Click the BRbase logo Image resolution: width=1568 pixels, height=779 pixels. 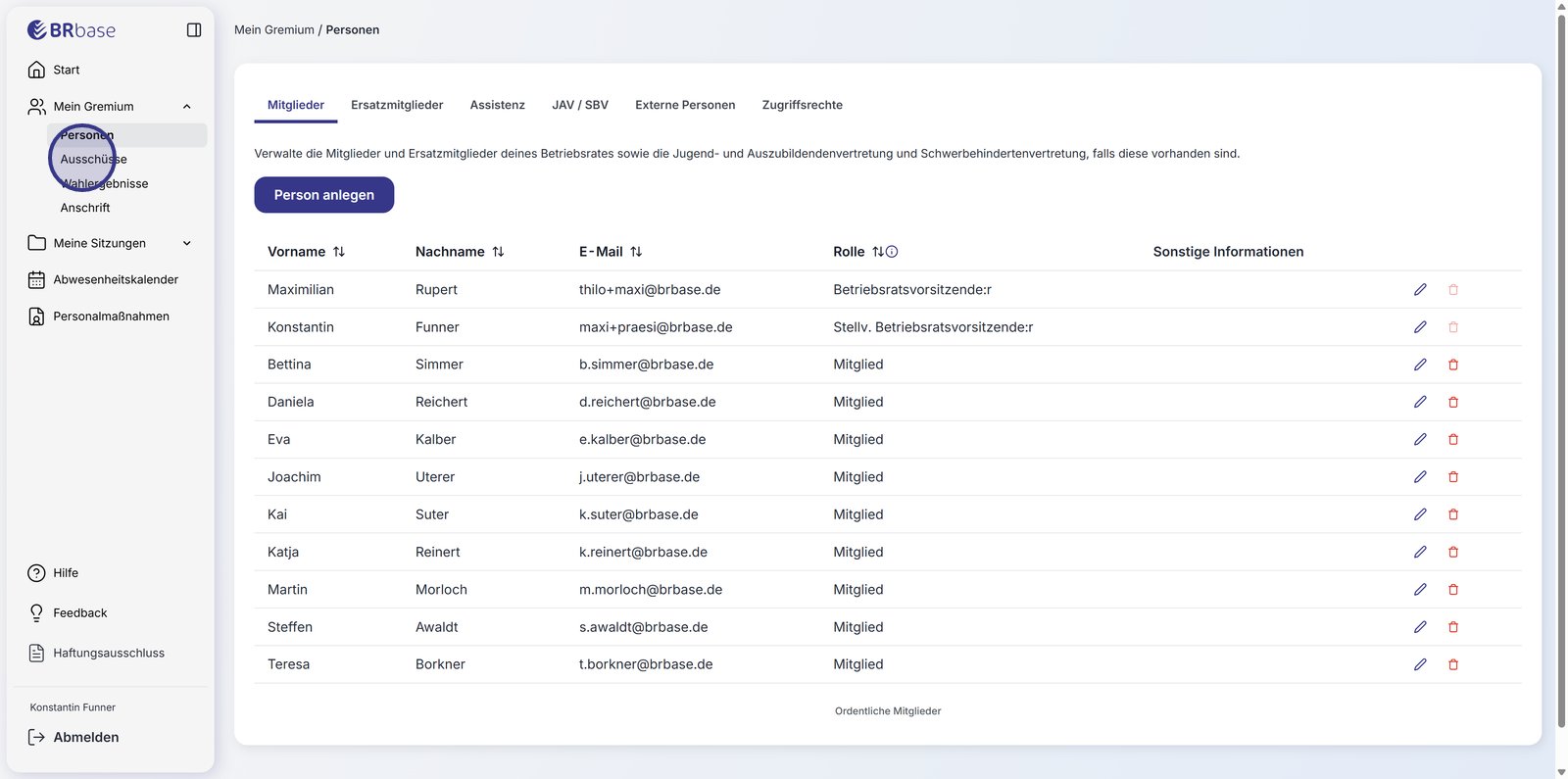click(72, 30)
